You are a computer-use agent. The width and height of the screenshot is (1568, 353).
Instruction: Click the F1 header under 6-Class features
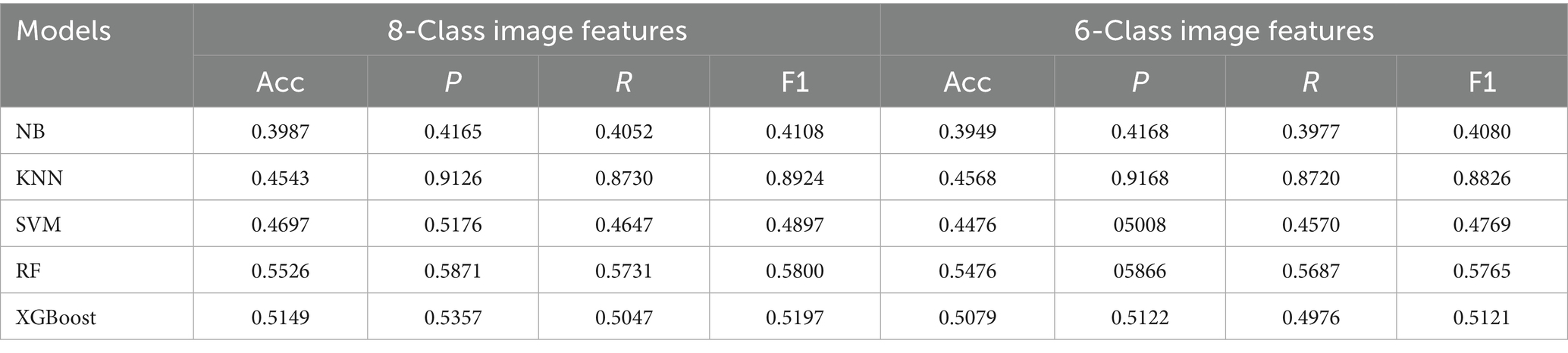(1482, 82)
